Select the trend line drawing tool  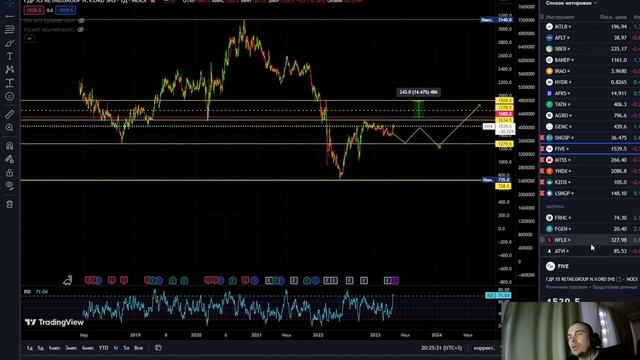click(x=9, y=17)
